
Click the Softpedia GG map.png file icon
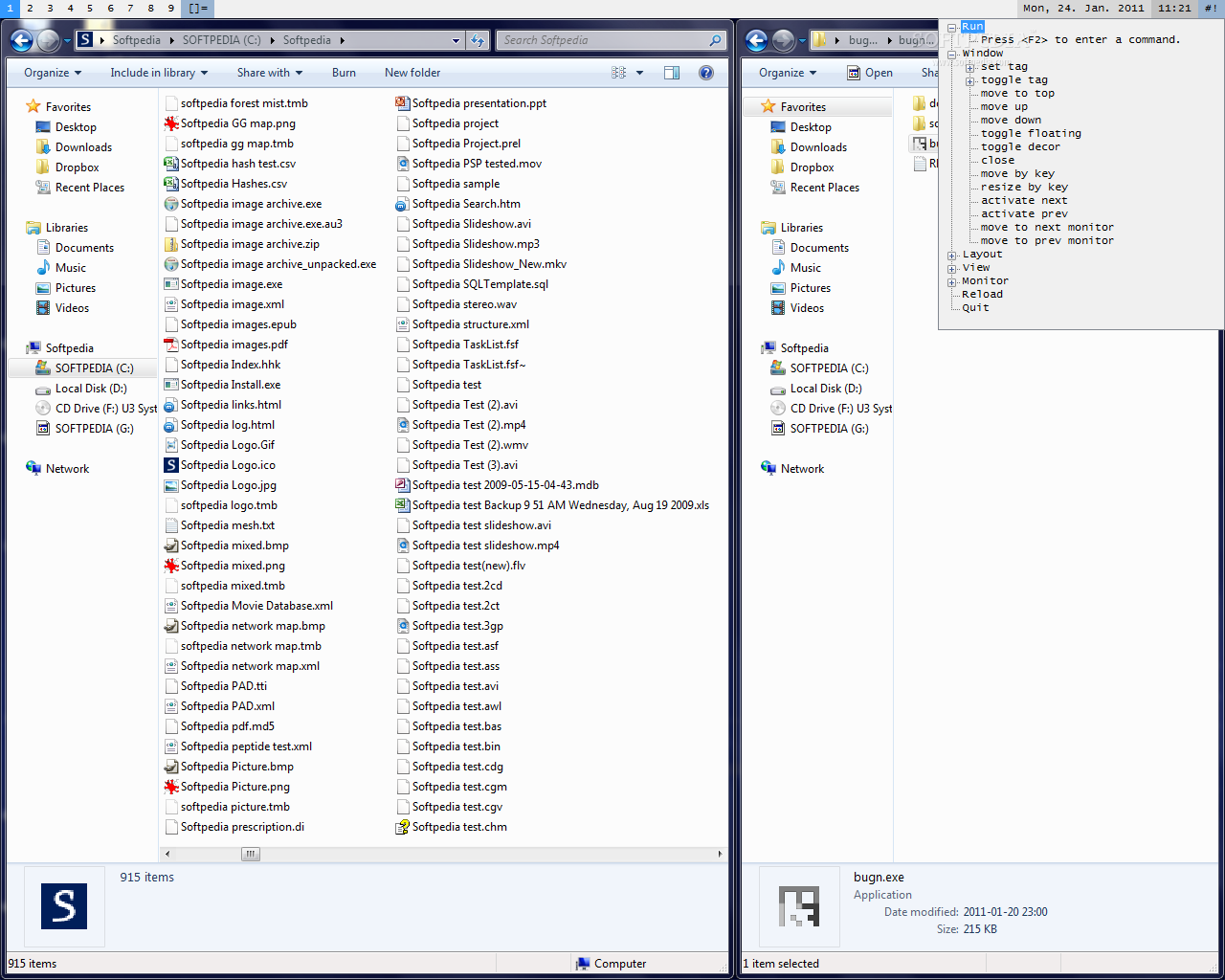(x=171, y=123)
